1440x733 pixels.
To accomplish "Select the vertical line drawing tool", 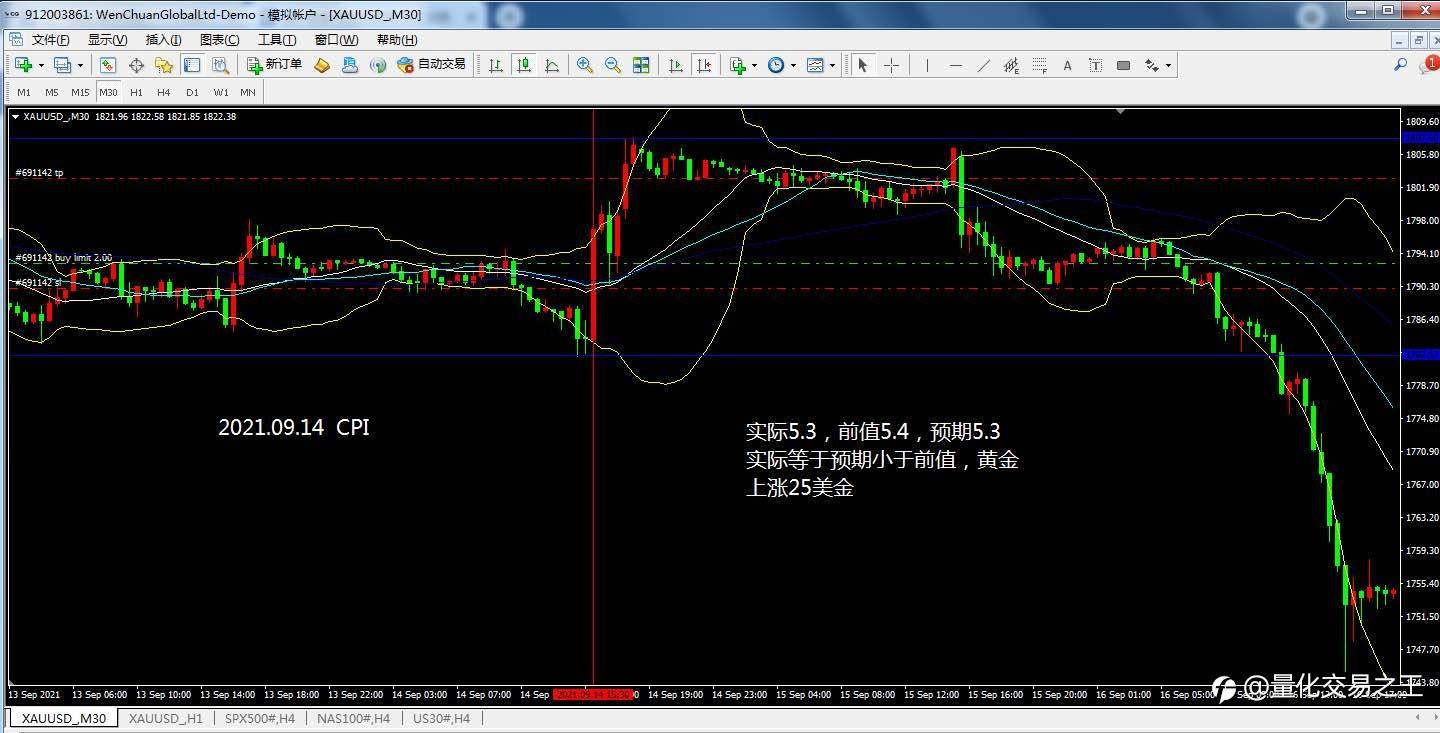I will [x=927, y=65].
